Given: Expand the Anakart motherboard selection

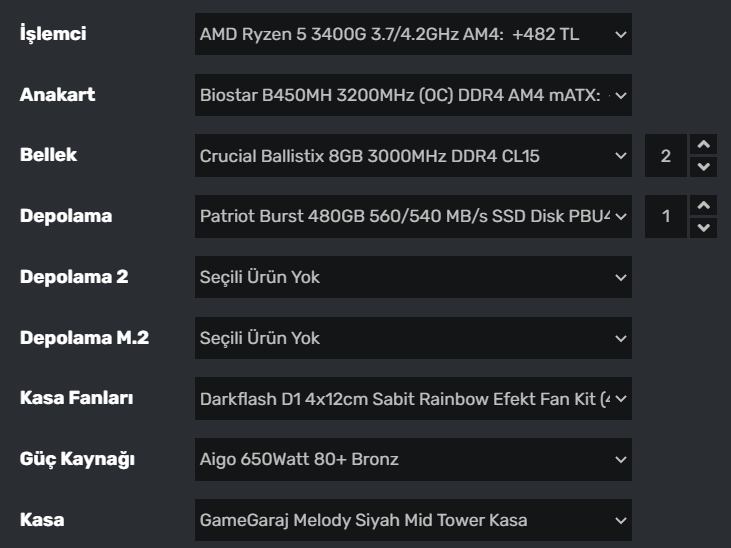Looking at the screenshot, I should [412, 96].
